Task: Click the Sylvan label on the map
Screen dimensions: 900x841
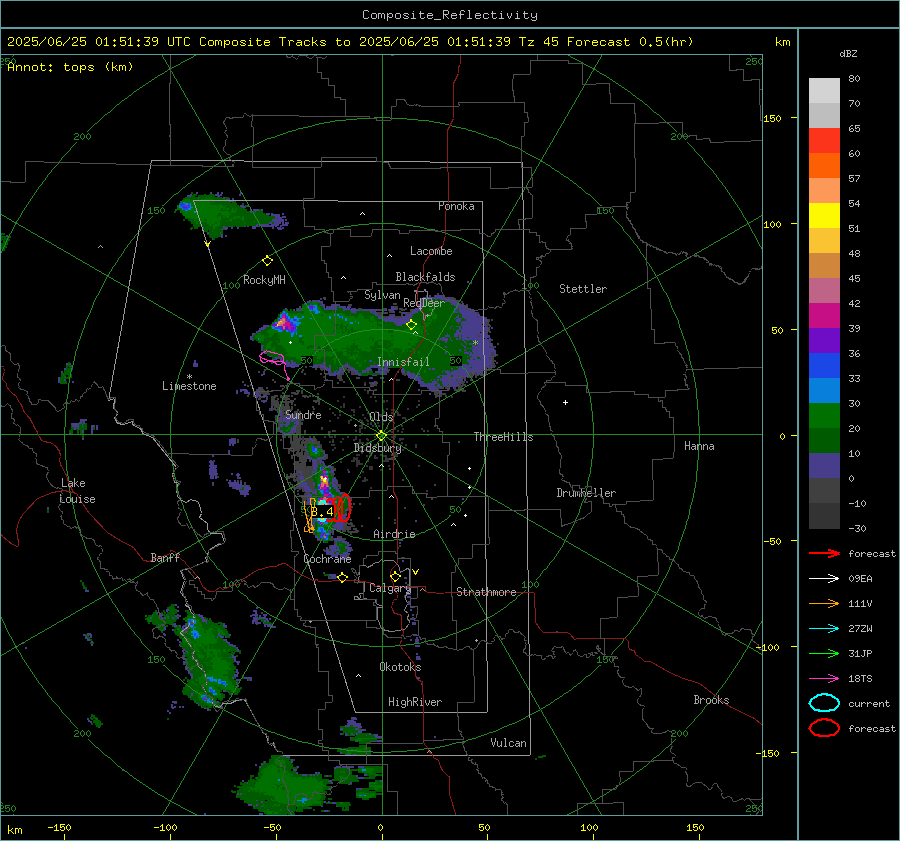Action: tap(382, 295)
